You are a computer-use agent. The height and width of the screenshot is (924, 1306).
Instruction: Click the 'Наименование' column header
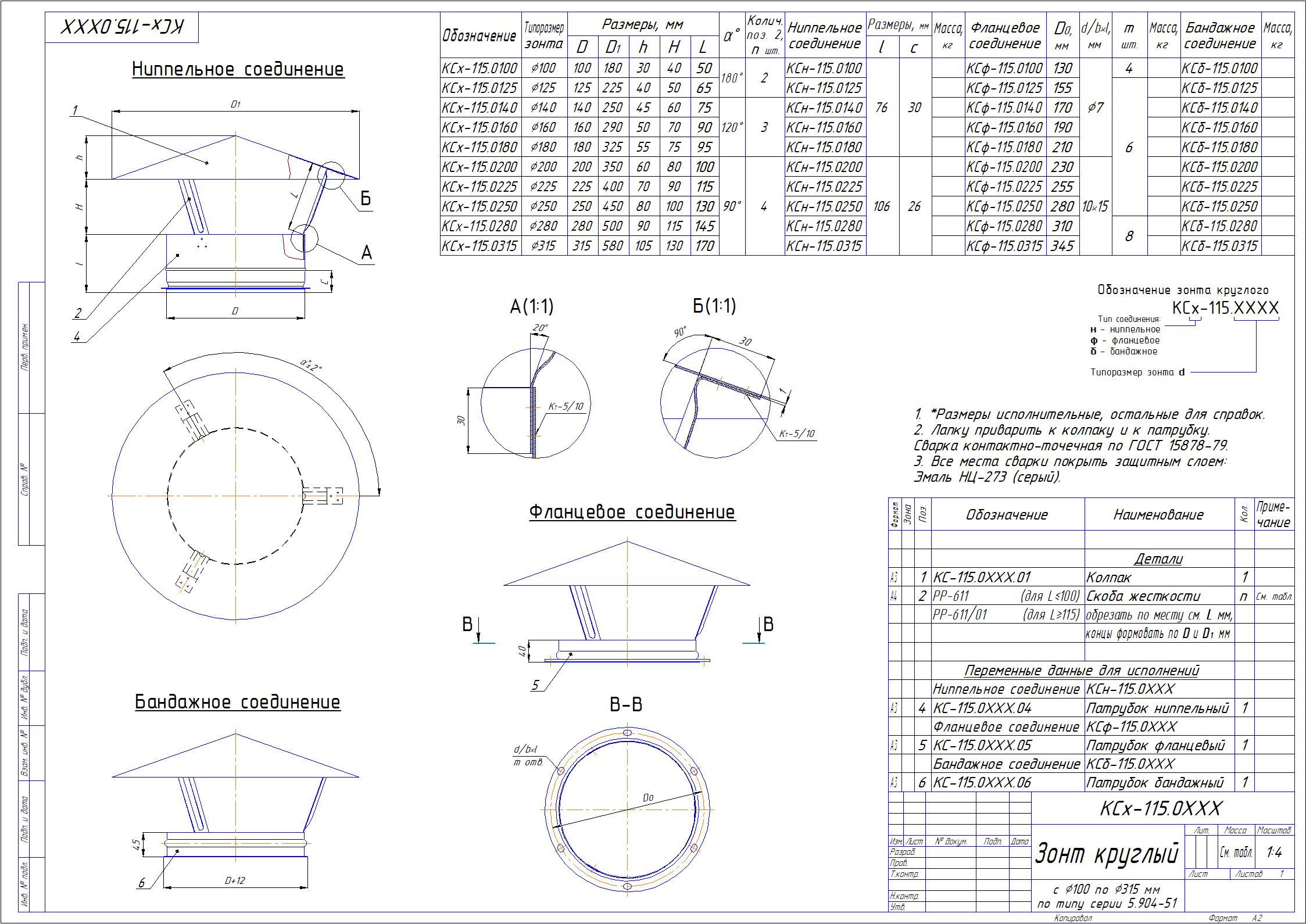coord(1158,515)
